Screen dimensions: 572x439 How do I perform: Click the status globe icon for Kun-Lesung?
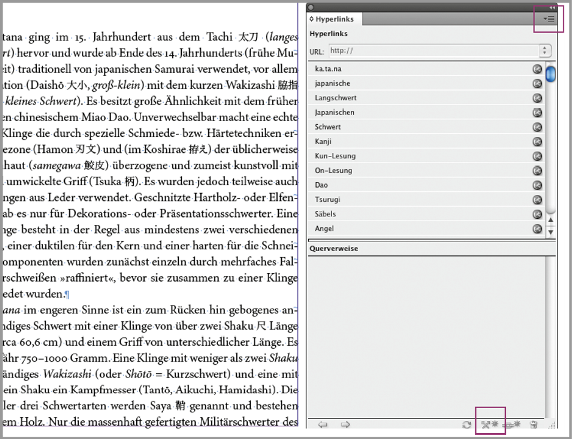click(x=537, y=156)
